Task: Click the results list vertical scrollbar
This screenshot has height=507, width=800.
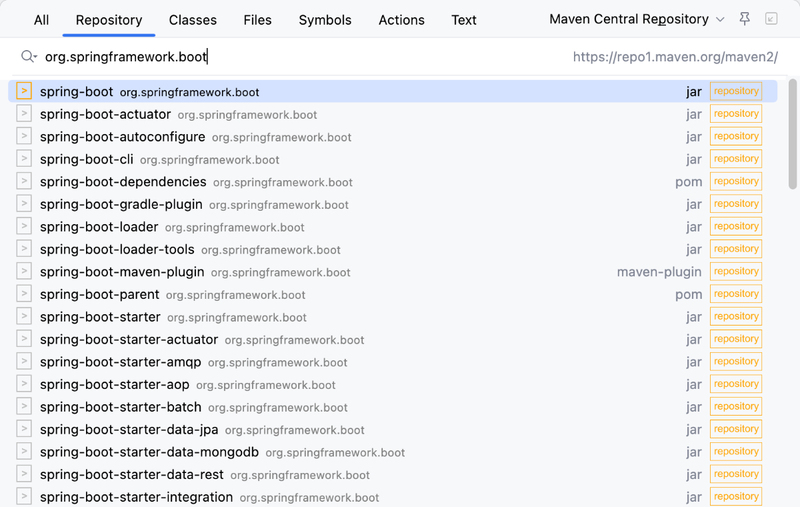Action: click(792, 134)
